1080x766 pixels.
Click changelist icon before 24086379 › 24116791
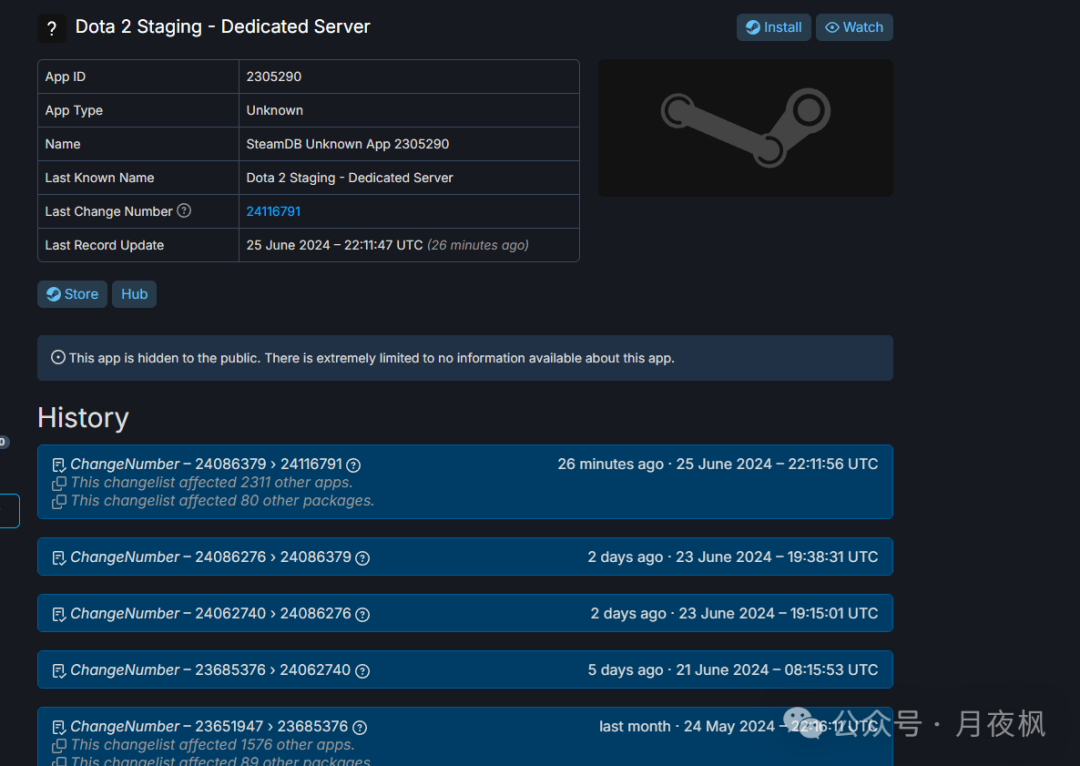[59, 465]
